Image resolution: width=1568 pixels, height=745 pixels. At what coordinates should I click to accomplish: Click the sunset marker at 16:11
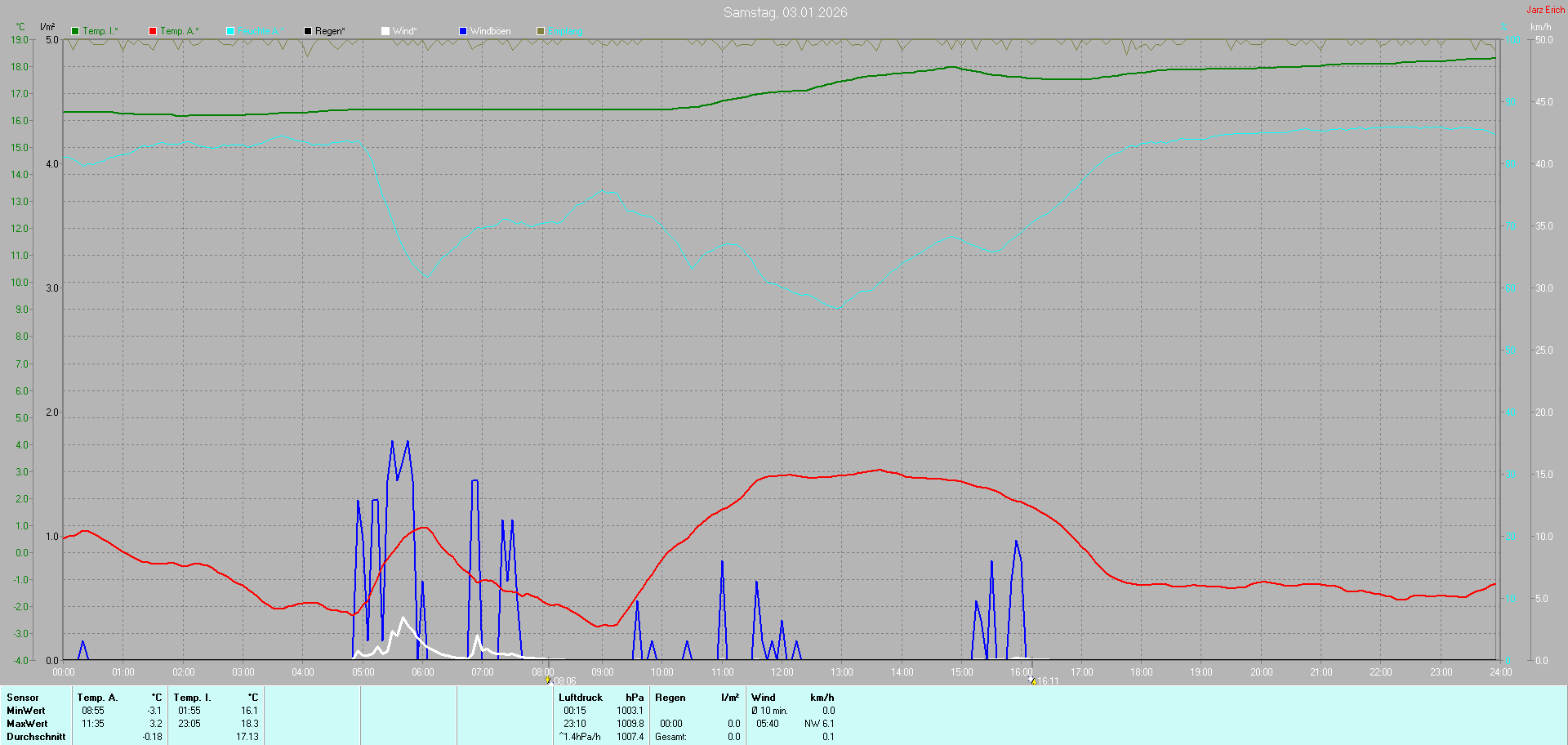tap(1032, 680)
